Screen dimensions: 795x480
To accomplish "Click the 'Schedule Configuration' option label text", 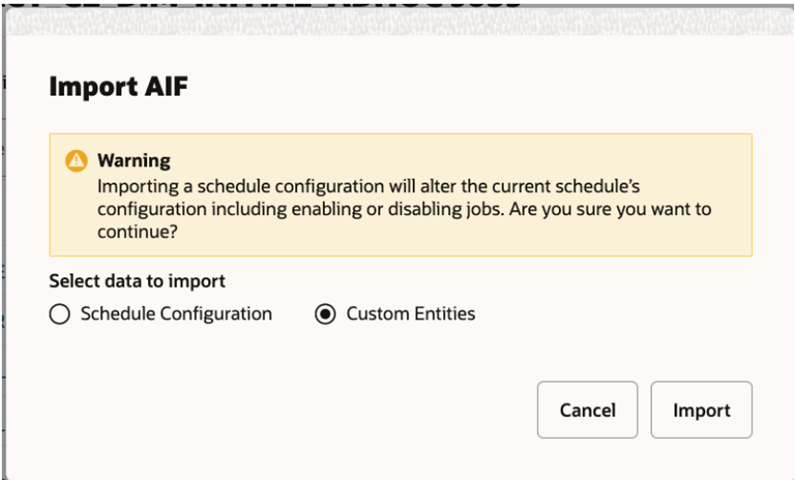I will point(176,314).
